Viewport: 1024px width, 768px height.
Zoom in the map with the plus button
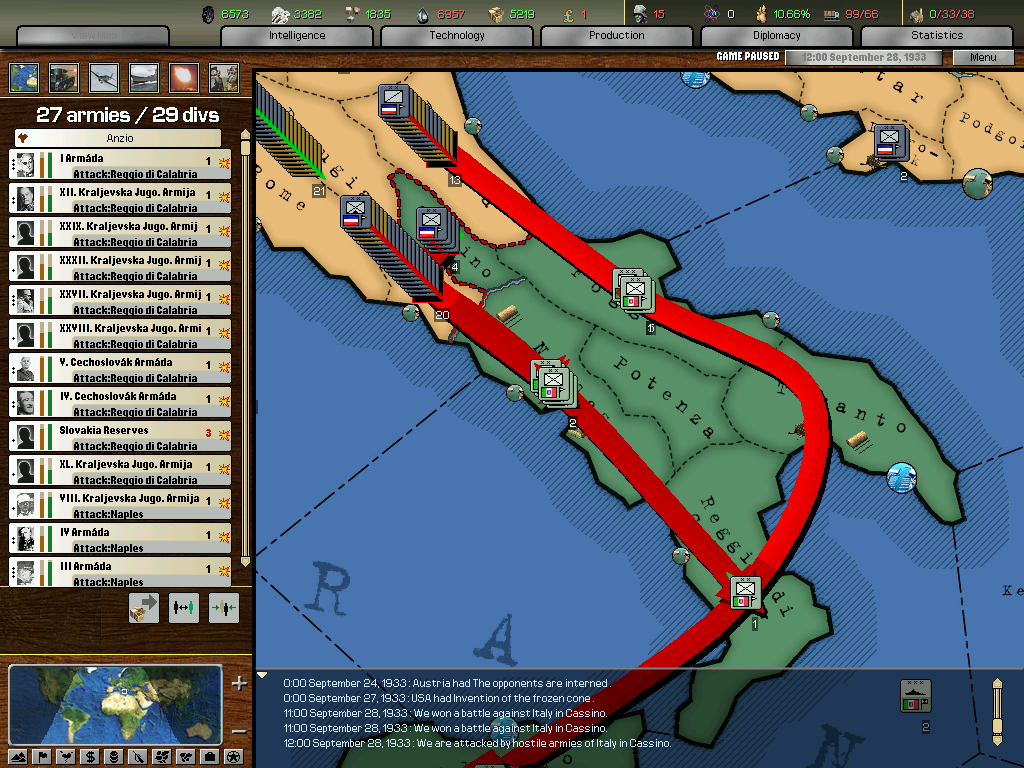239,683
